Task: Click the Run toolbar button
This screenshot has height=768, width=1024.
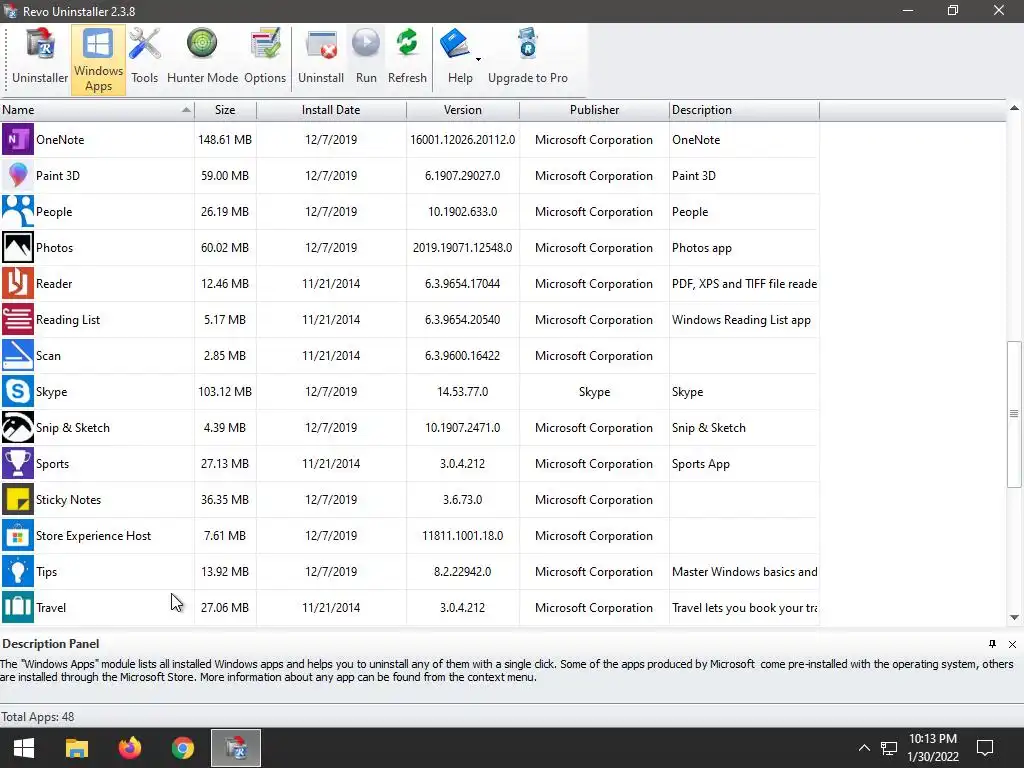Action: click(366, 59)
